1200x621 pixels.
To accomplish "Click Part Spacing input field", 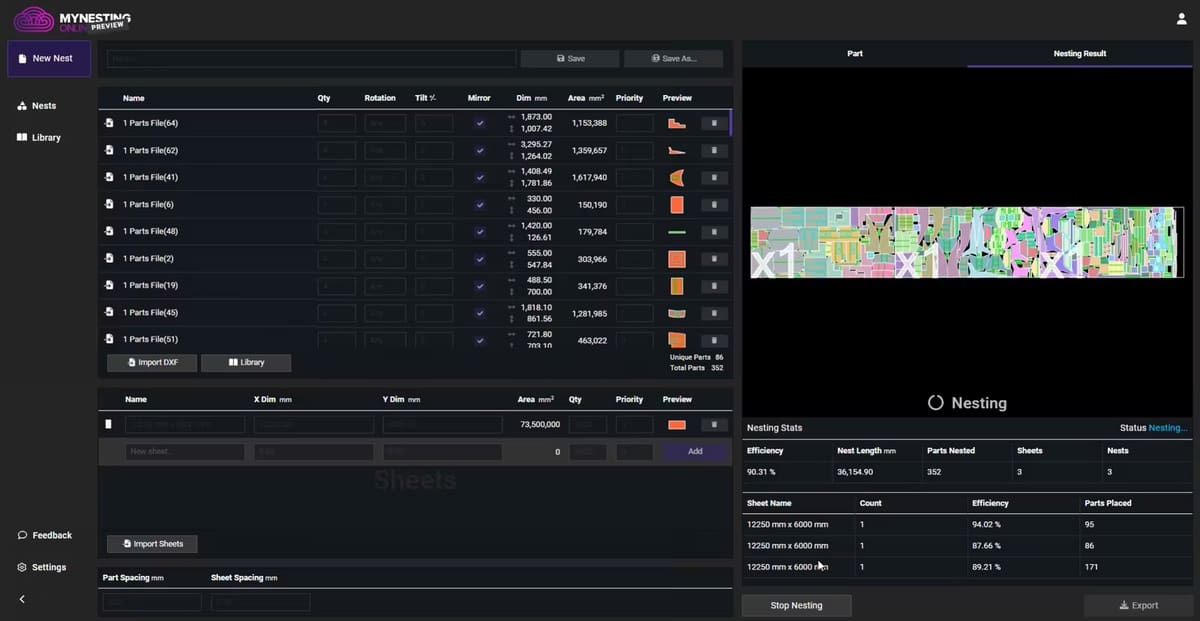I will pyautogui.click(x=152, y=602).
